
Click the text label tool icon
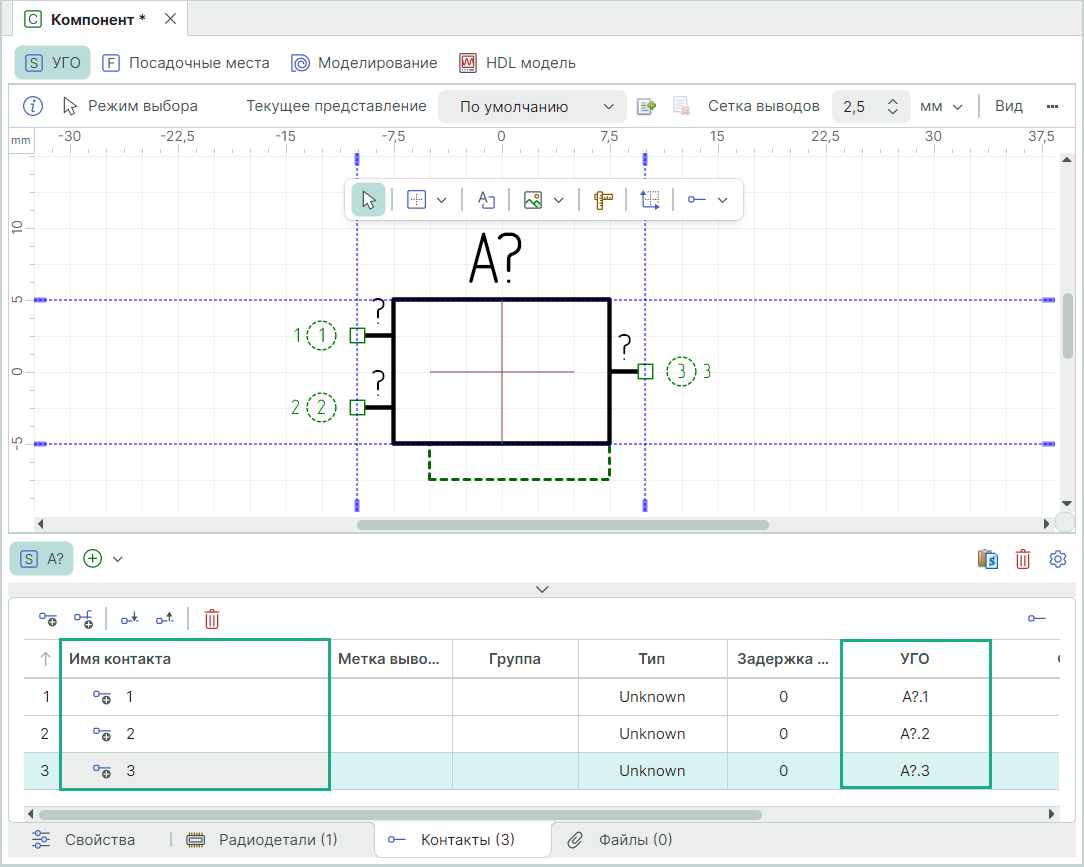pyautogui.click(x=486, y=200)
